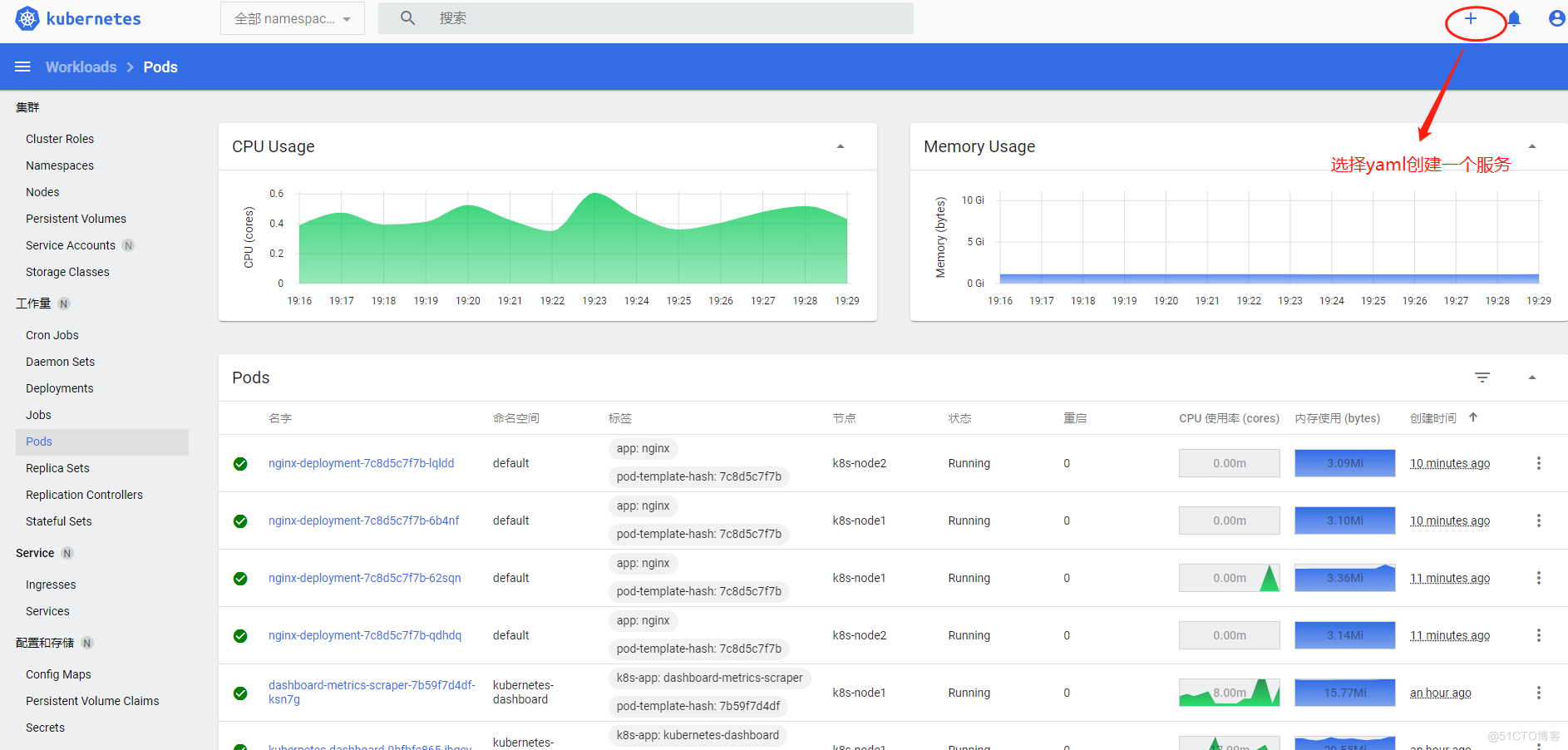1568x750 pixels.
Task: Open pod nginx-deployment-7c8d5c7f7b-62sqn link
Action: pyautogui.click(x=364, y=578)
